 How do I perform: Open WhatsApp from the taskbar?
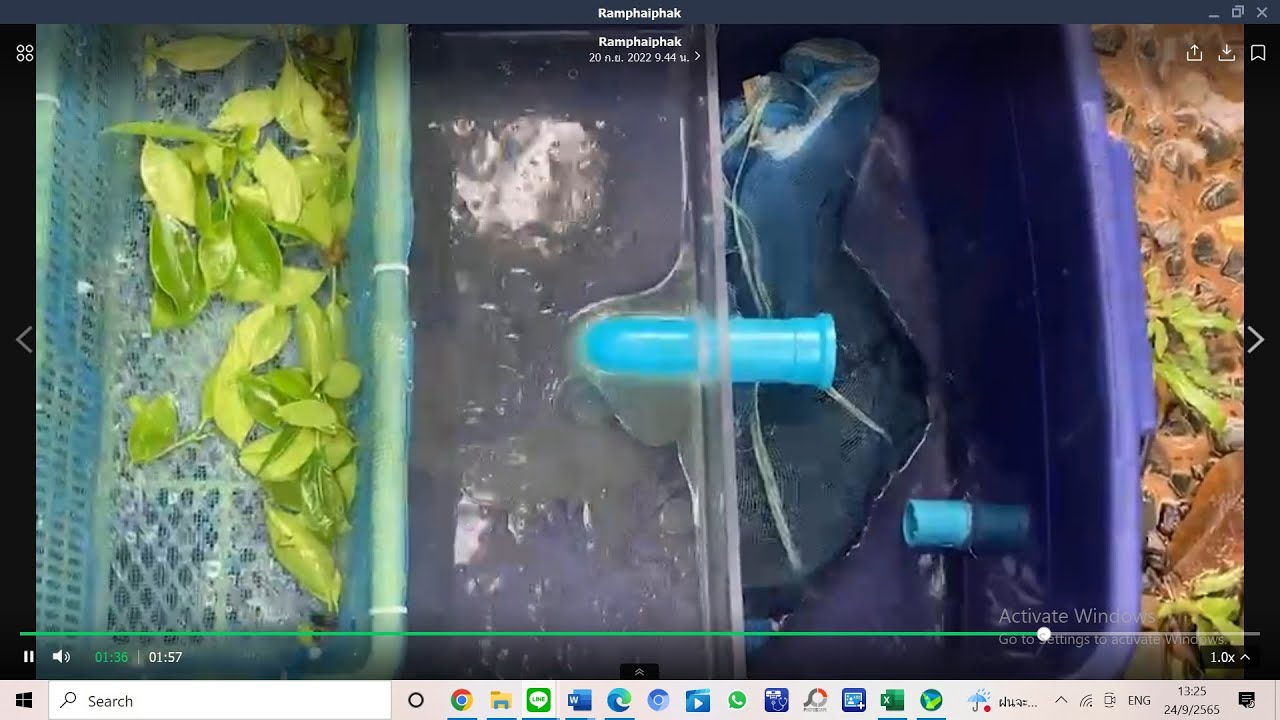pos(737,700)
